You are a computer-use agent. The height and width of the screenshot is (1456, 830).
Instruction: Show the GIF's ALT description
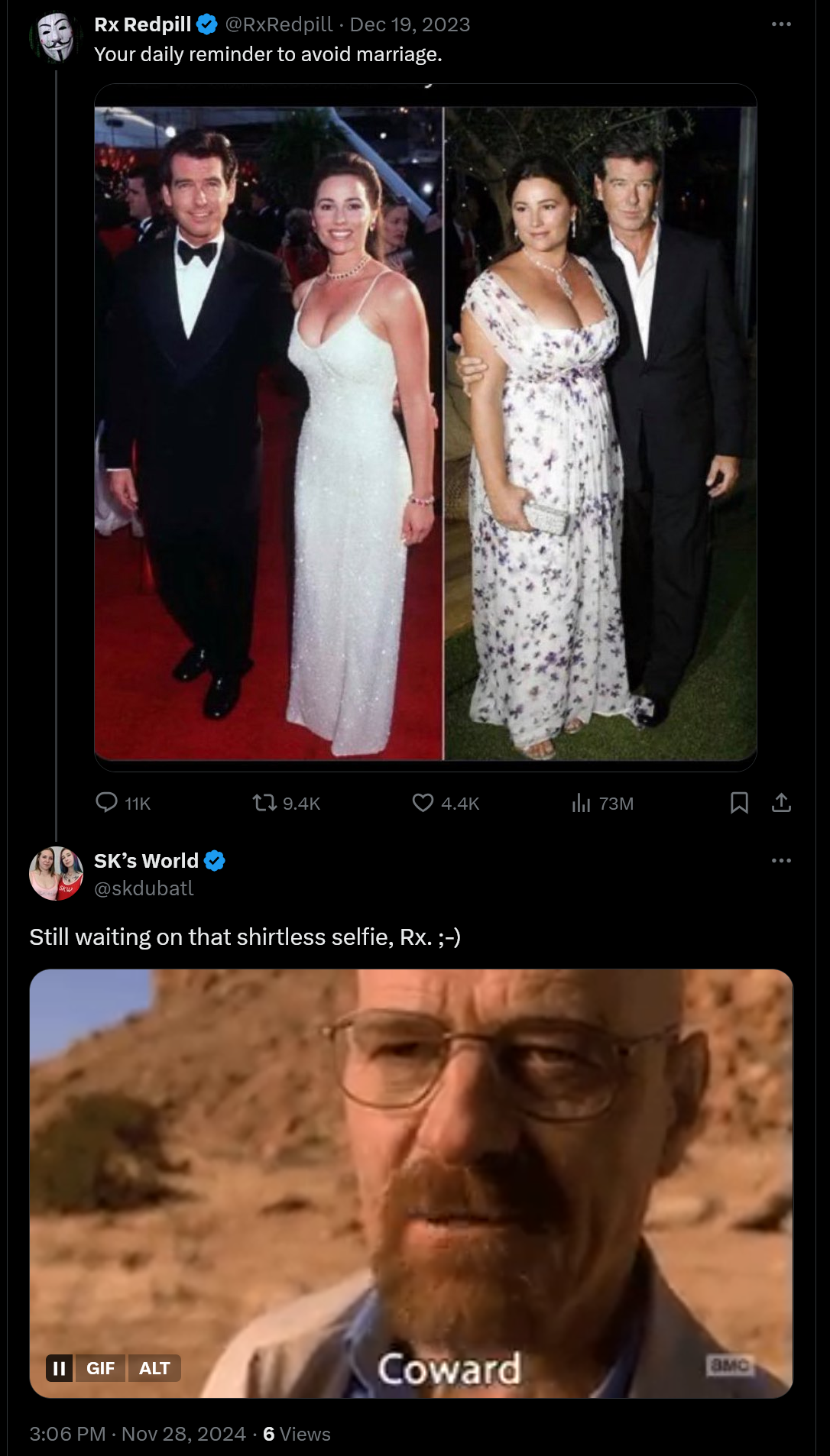154,1368
